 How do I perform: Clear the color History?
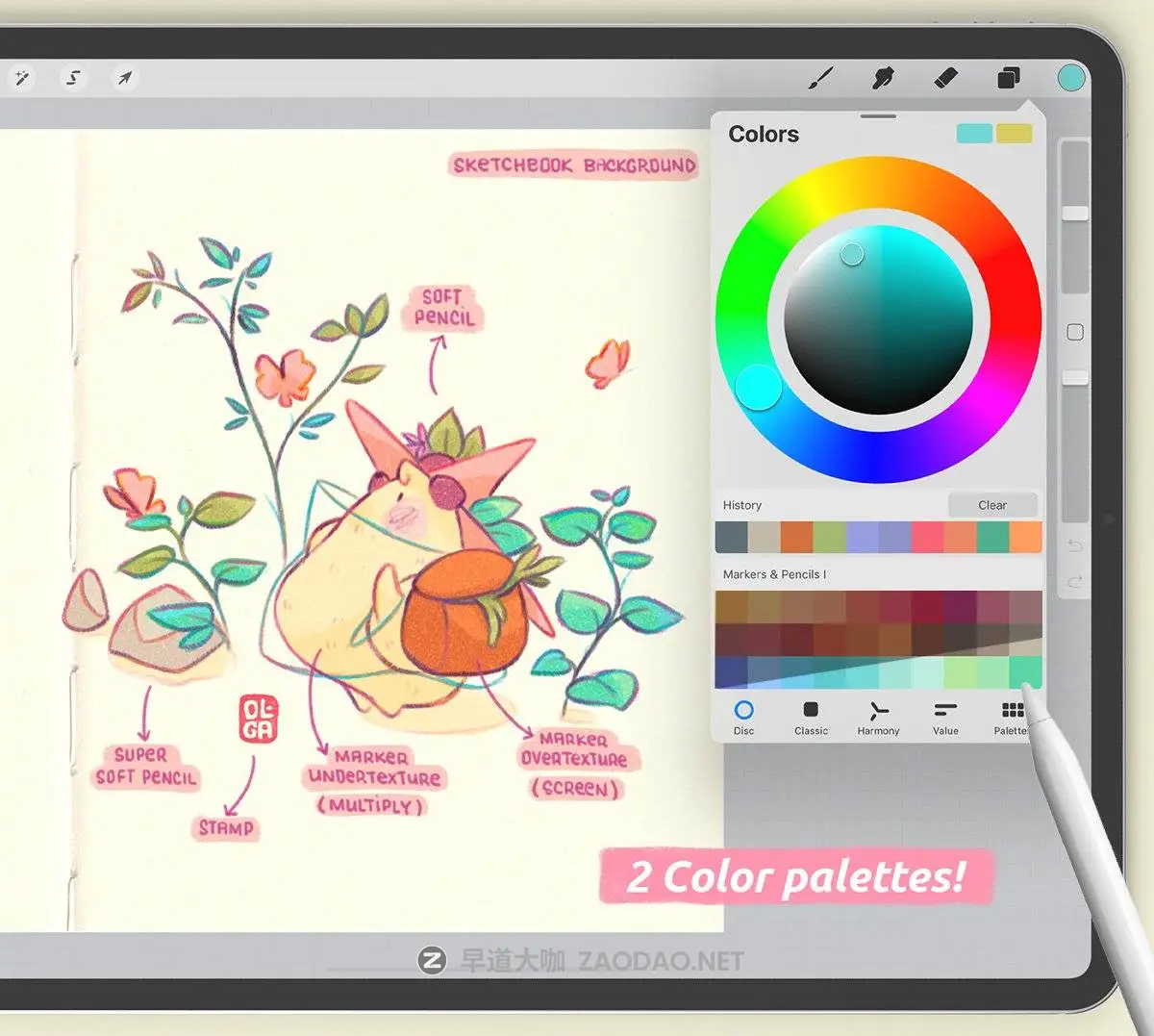click(x=992, y=505)
